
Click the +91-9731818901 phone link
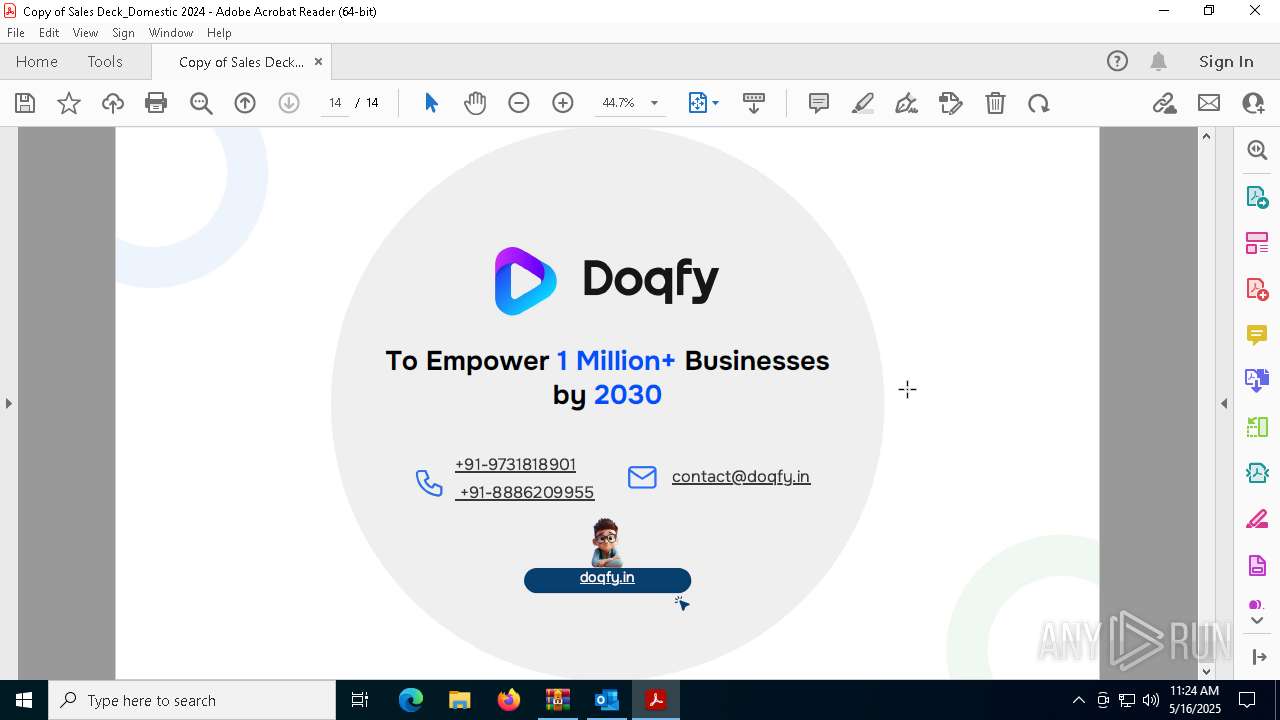click(x=515, y=464)
